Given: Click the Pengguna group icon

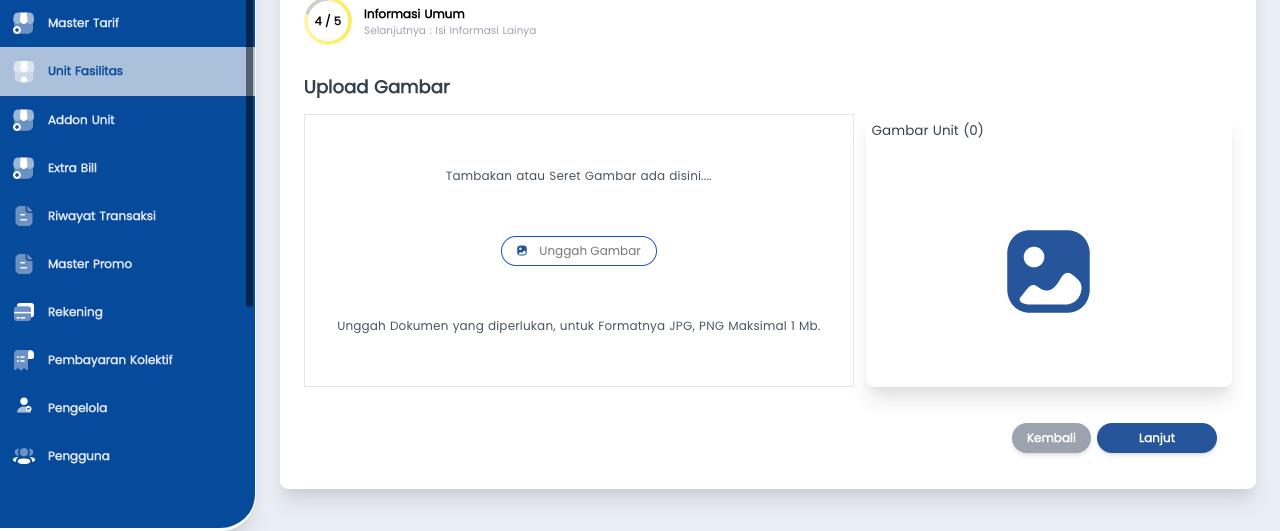Looking at the screenshot, I should click(24, 456).
